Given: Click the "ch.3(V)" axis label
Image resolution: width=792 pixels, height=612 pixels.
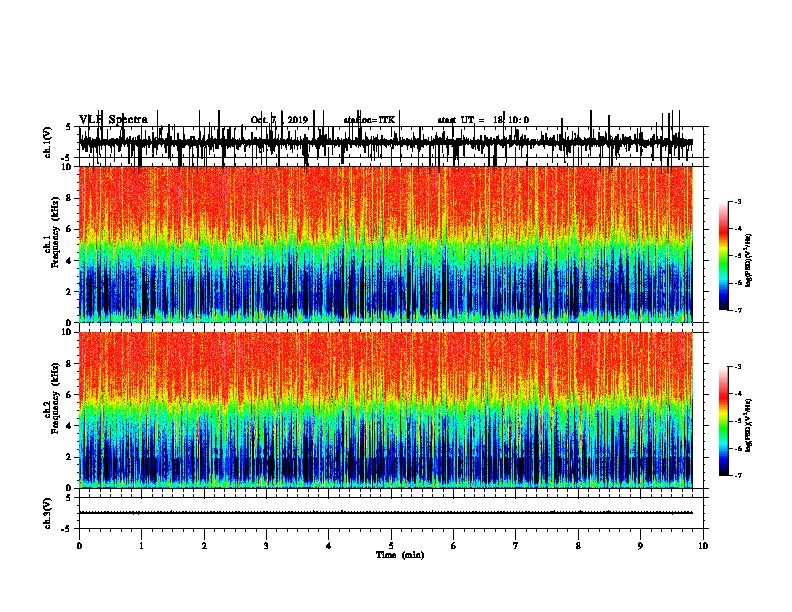Looking at the screenshot, I should pyautogui.click(x=48, y=513).
